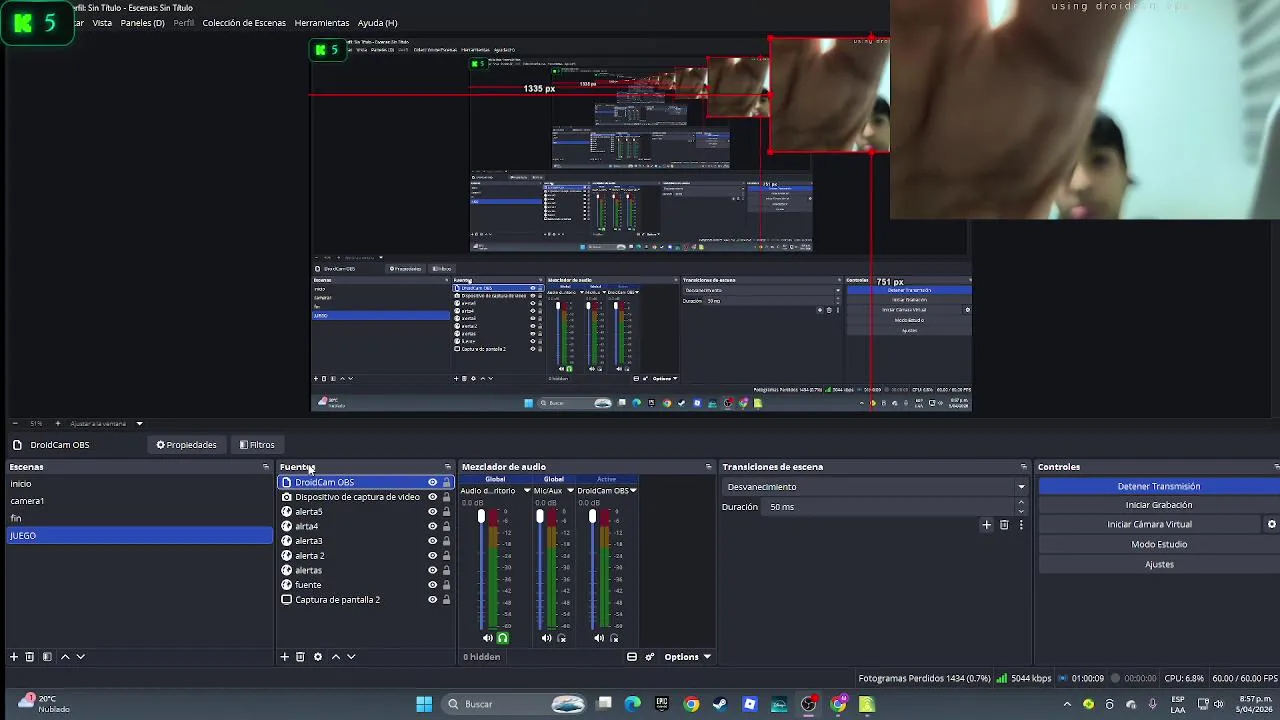Remove transition with trash icon

pos(1004,525)
